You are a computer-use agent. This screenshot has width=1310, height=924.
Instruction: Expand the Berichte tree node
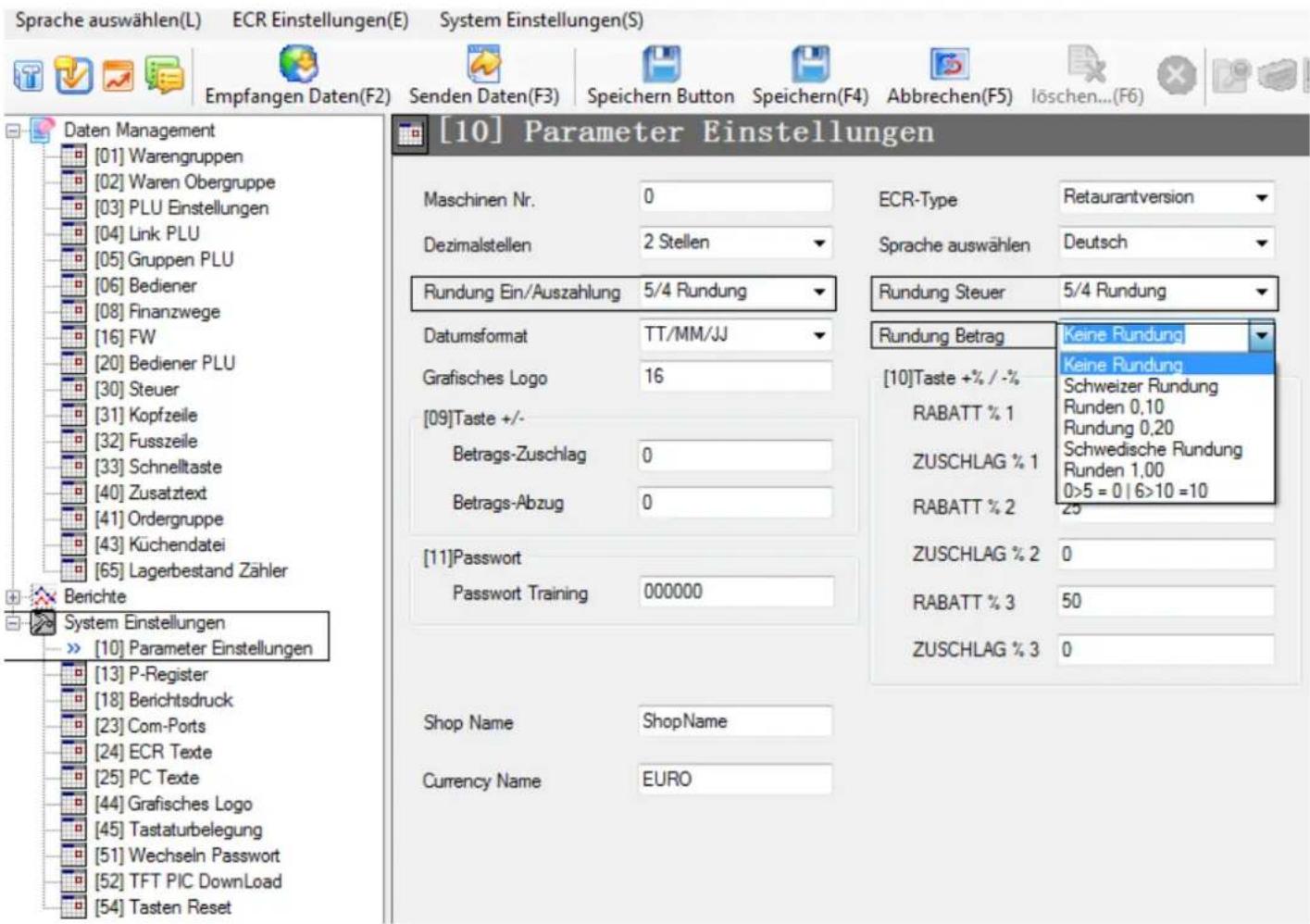click(13, 597)
